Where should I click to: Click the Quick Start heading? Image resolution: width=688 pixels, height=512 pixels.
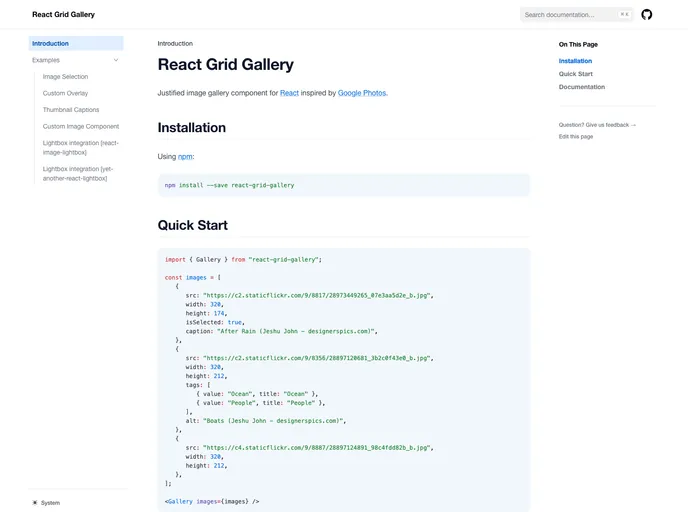[x=193, y=225]
